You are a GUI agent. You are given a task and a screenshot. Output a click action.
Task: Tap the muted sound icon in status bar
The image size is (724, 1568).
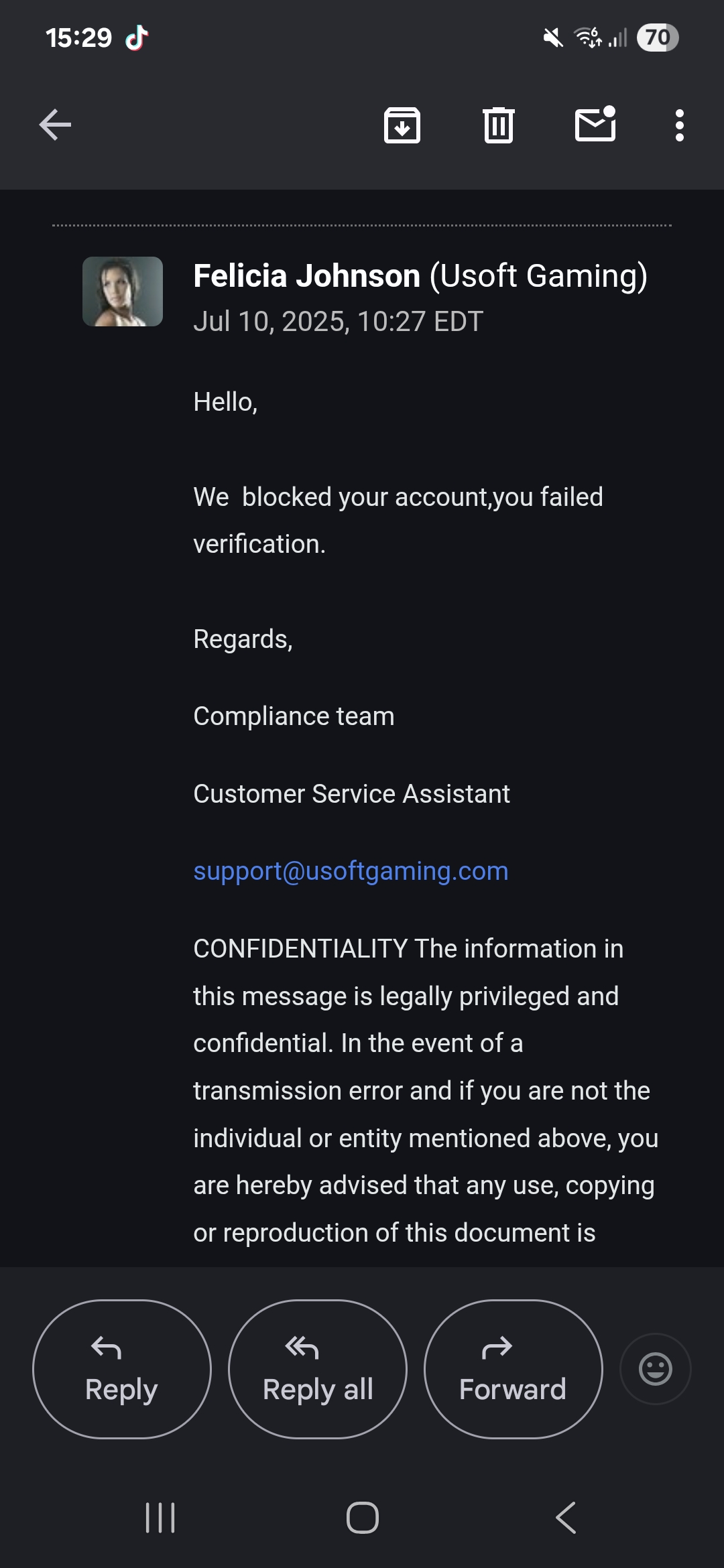tap(553, 38)
